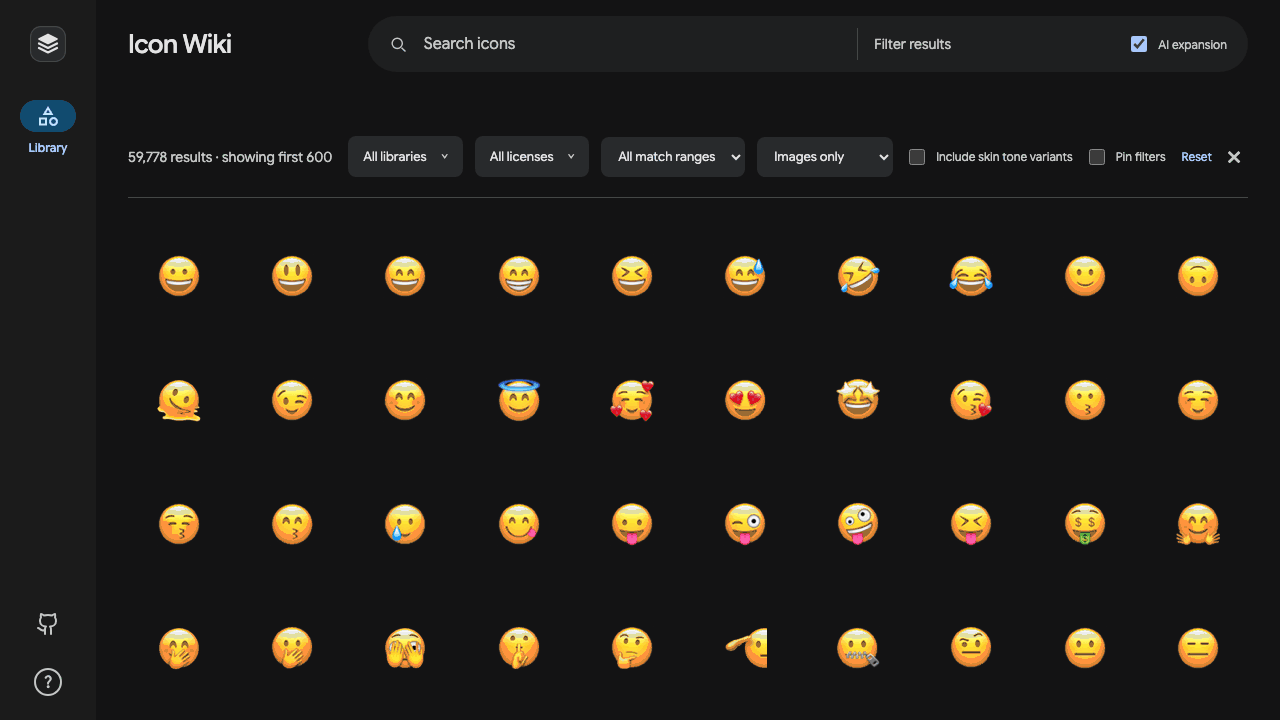
Task: Close the filter bar with X
Action: click(1234, 157)
